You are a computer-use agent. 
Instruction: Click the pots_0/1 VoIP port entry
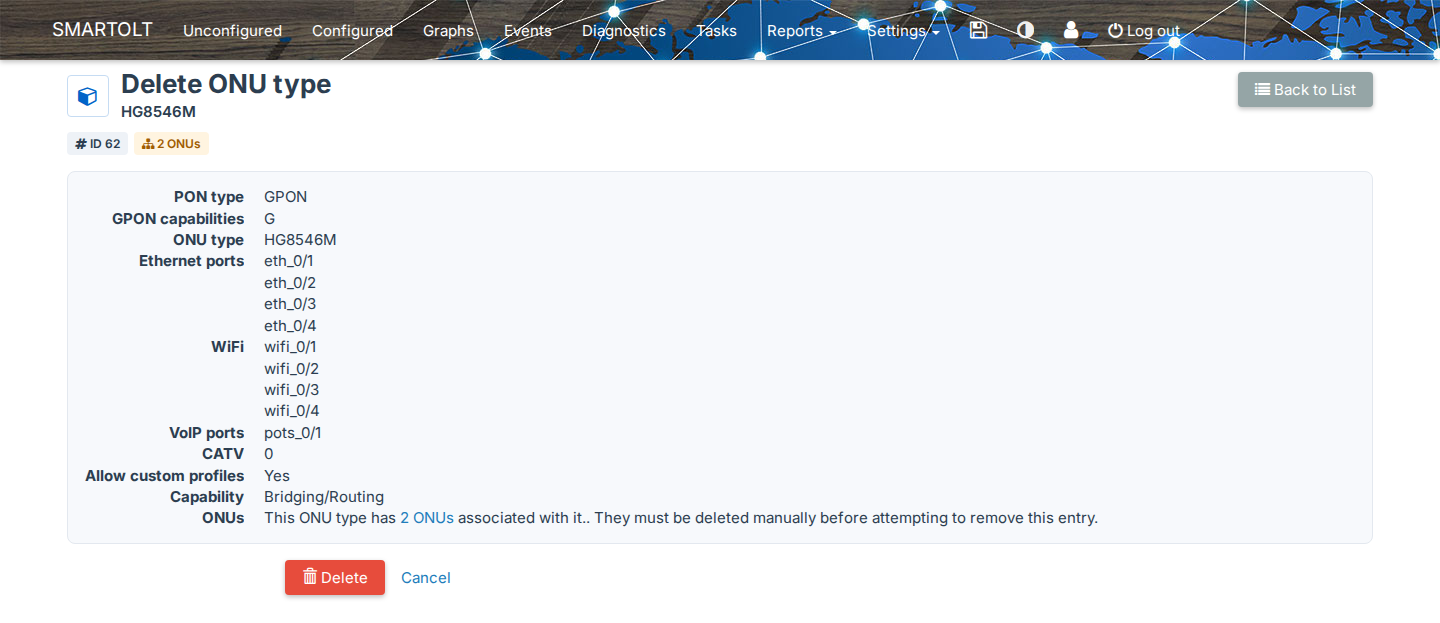click(x=293, y=433)
